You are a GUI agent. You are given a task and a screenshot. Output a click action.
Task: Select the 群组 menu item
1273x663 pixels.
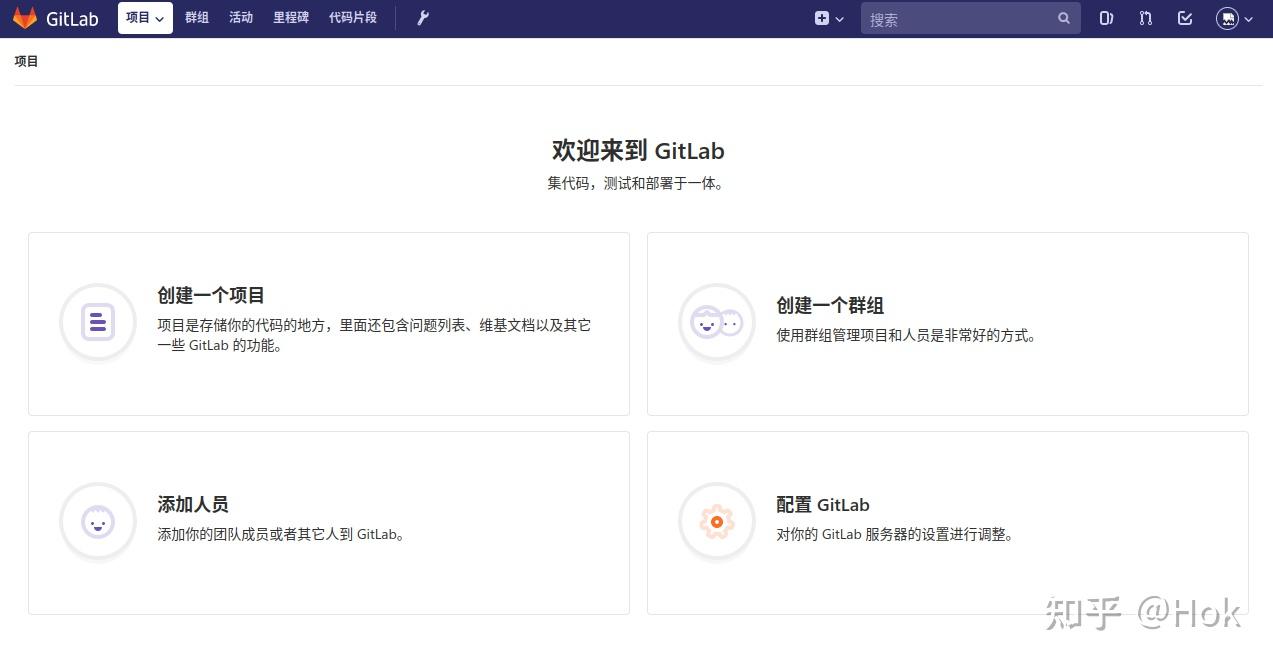196,17
